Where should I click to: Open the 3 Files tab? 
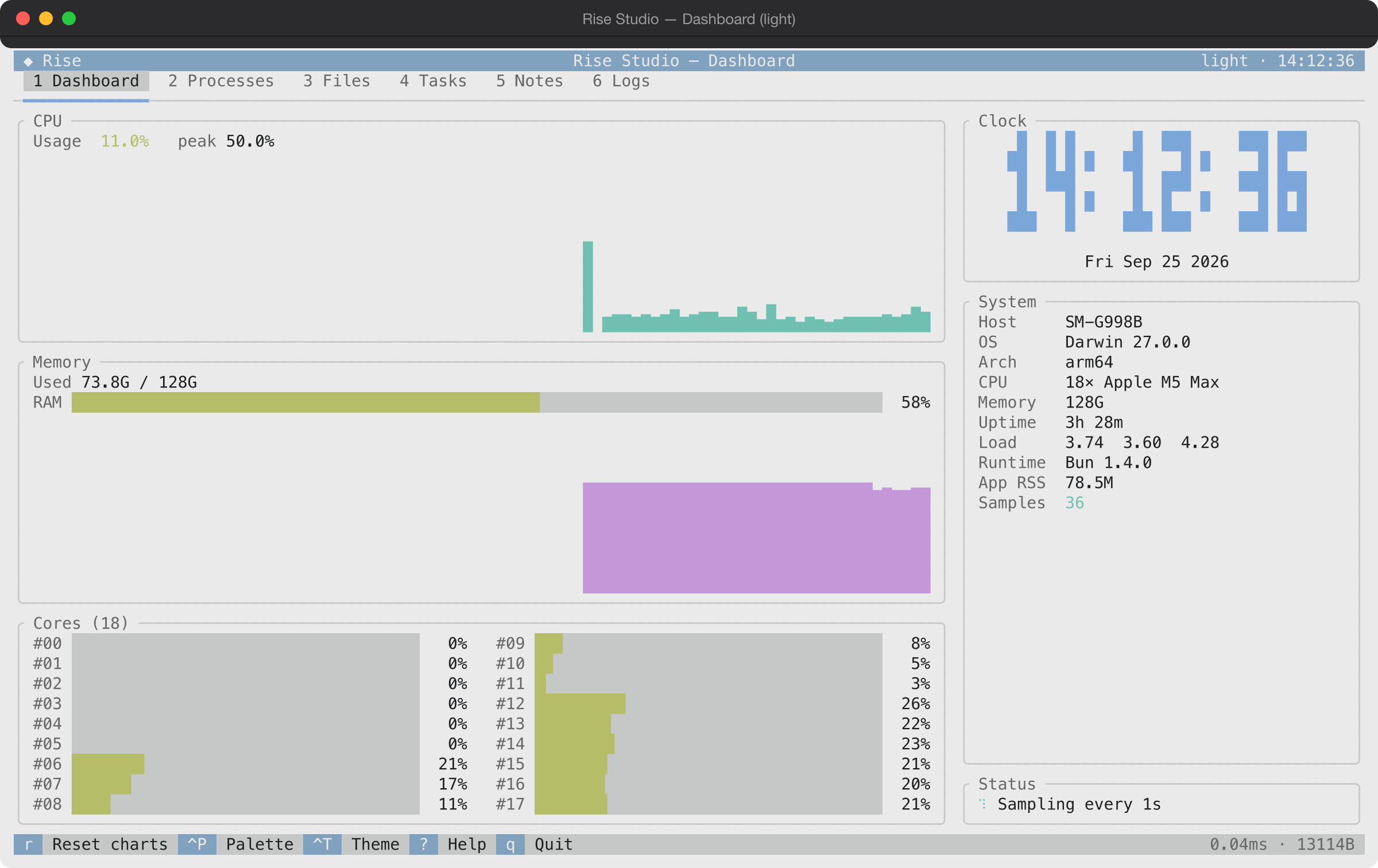tap(337, 81)
